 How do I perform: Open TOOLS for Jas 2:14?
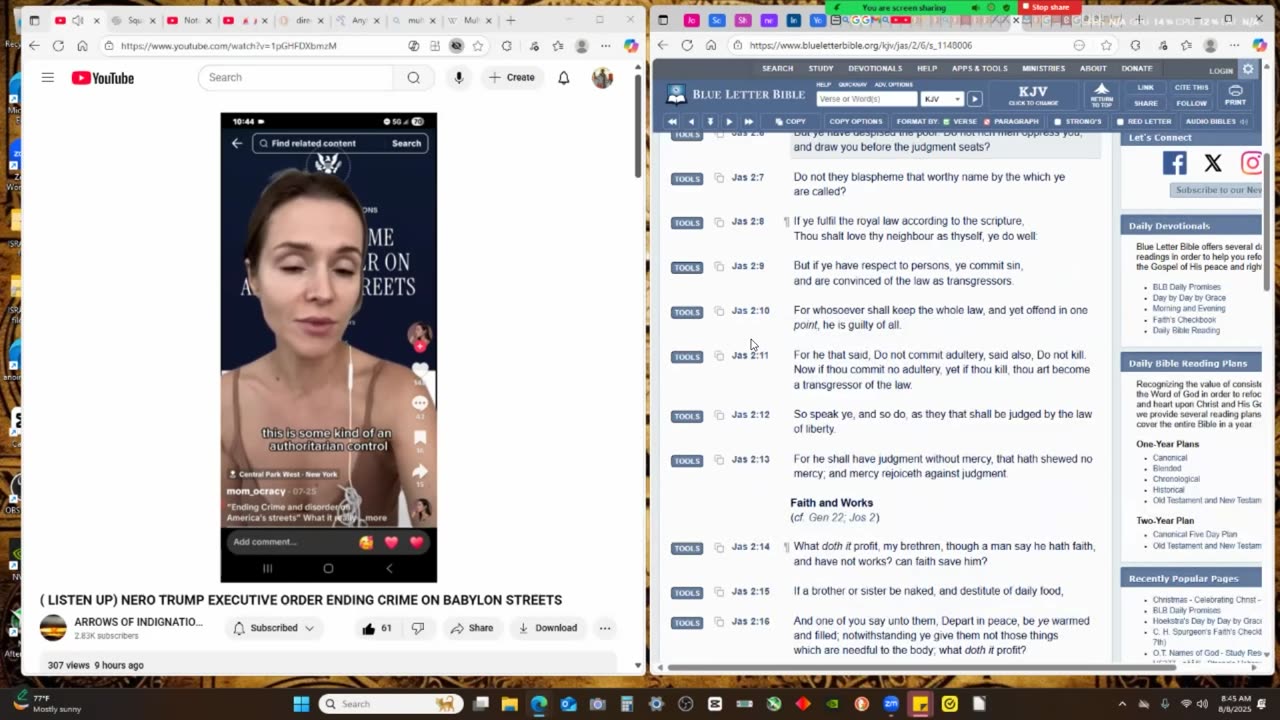click(x=687, y=548)
